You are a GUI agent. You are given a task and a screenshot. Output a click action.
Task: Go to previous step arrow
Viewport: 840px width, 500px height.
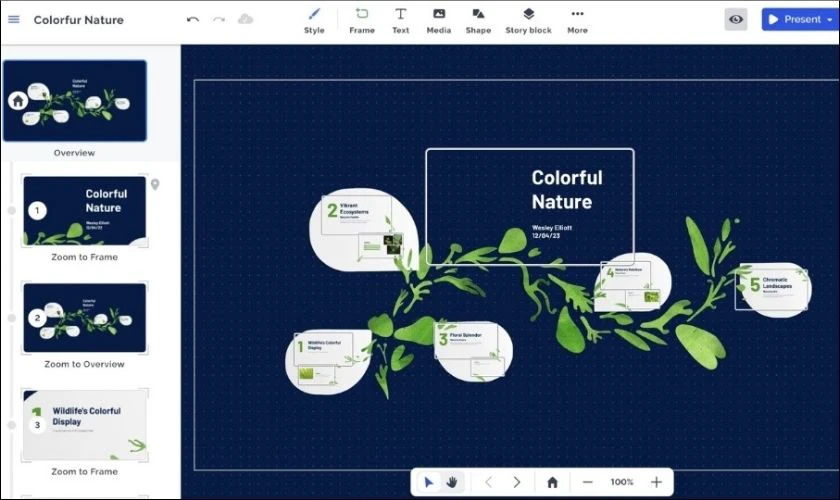point(489,482)
